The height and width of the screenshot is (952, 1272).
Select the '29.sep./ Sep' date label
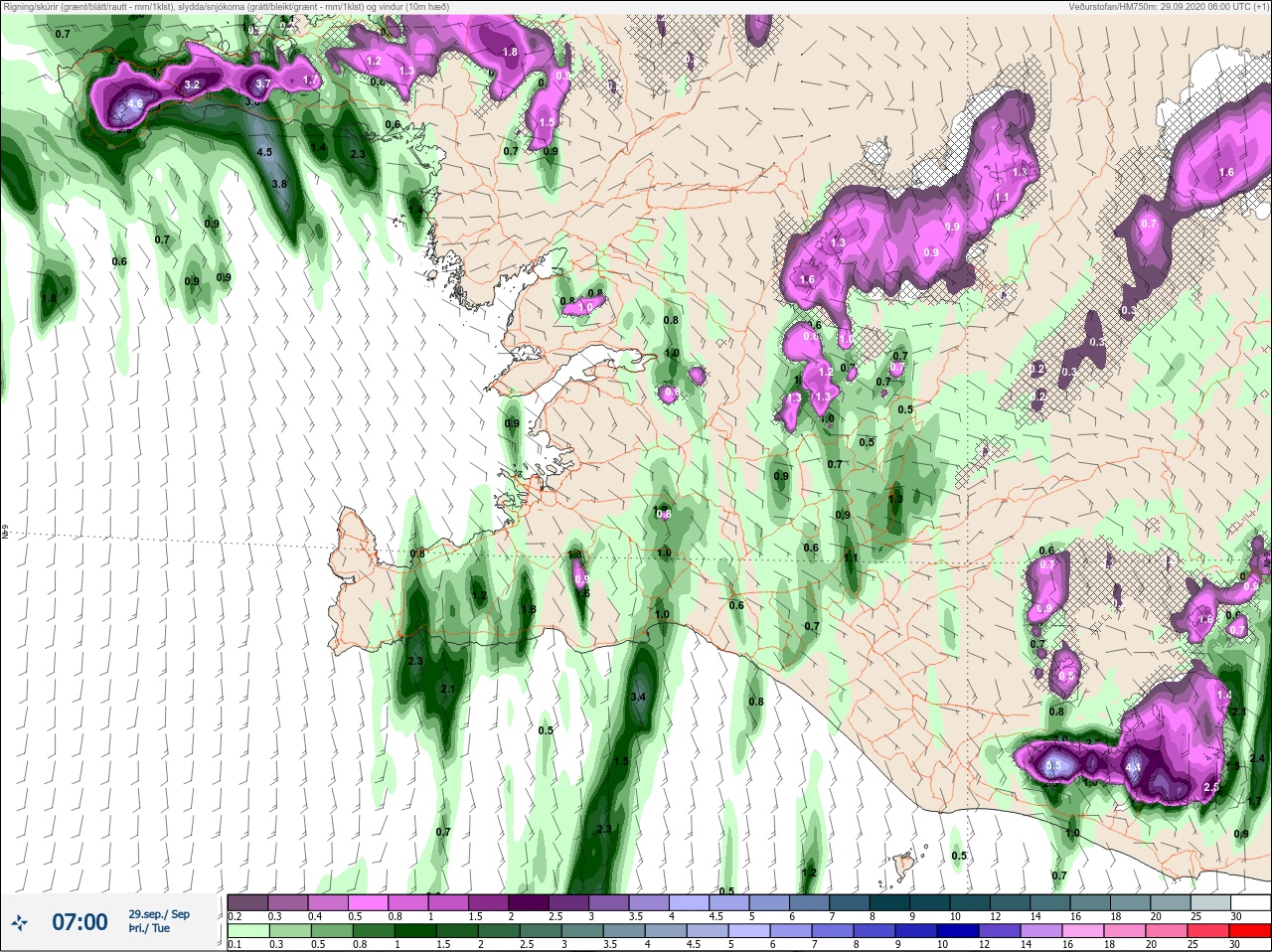(159, 914)
